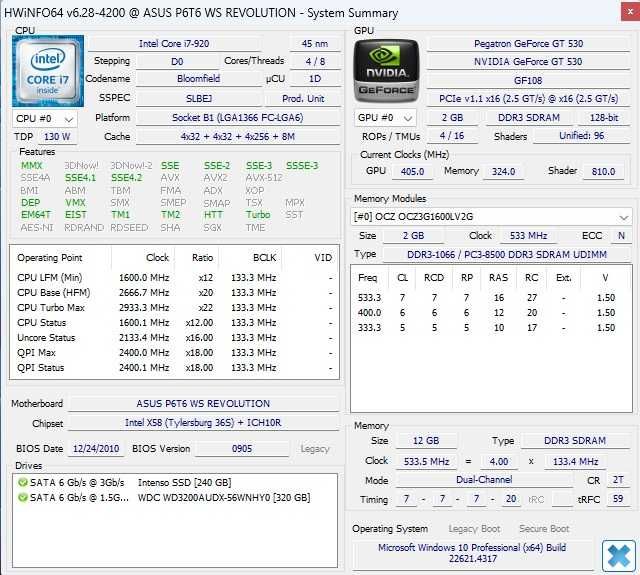Click the green status icon for WDC drive
This screenshot has height=575, width=640.
coord(22,497)
